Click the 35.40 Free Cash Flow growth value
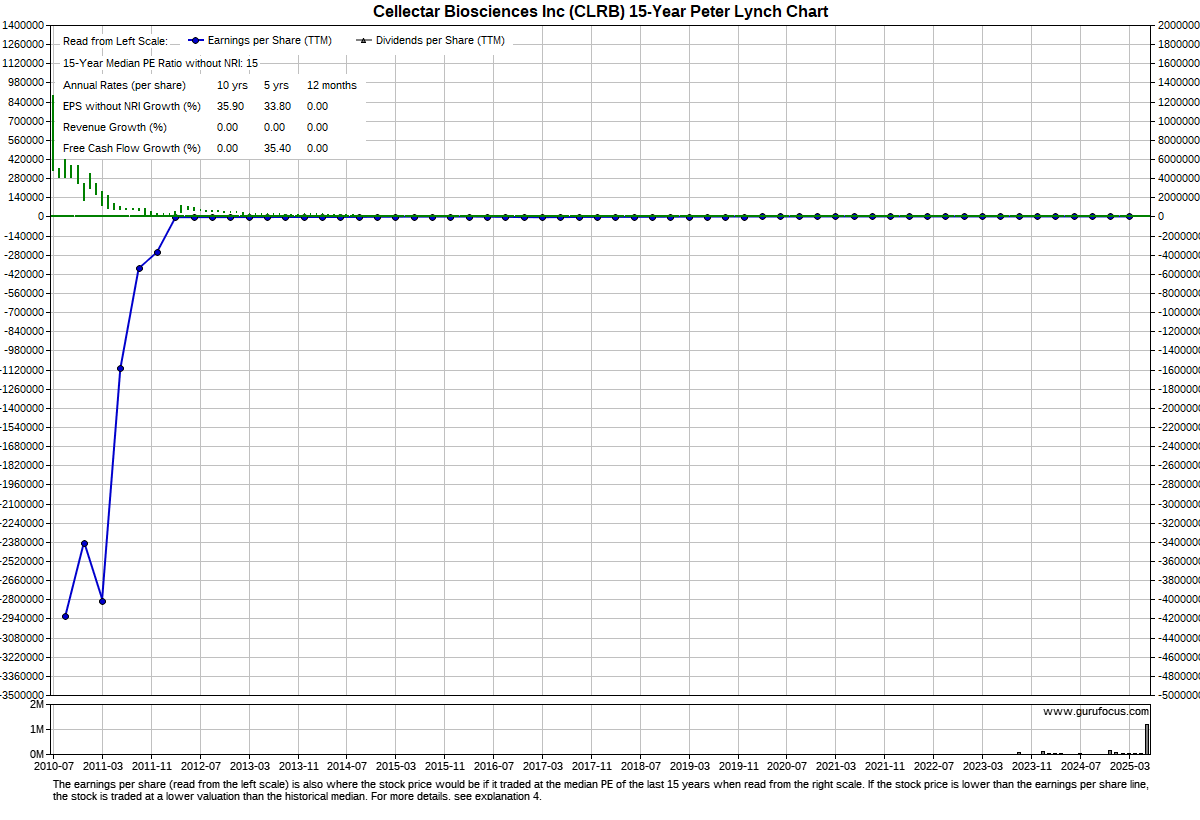Screen dimensions: 1200x820 pos(277,148)
